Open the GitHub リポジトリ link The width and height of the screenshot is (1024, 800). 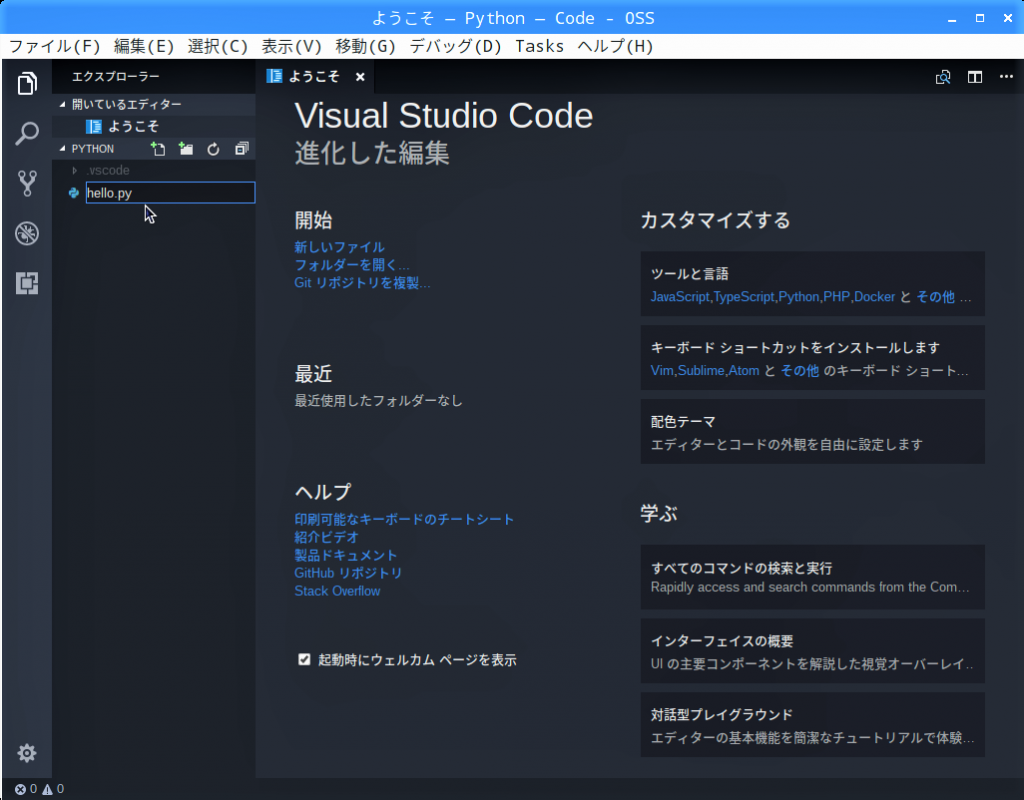(348, 573)
